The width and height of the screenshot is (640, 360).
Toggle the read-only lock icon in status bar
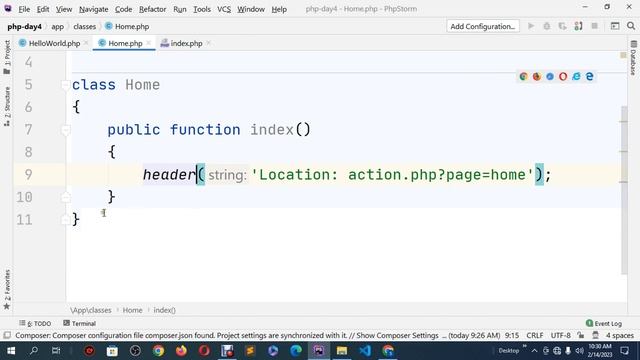581,336
